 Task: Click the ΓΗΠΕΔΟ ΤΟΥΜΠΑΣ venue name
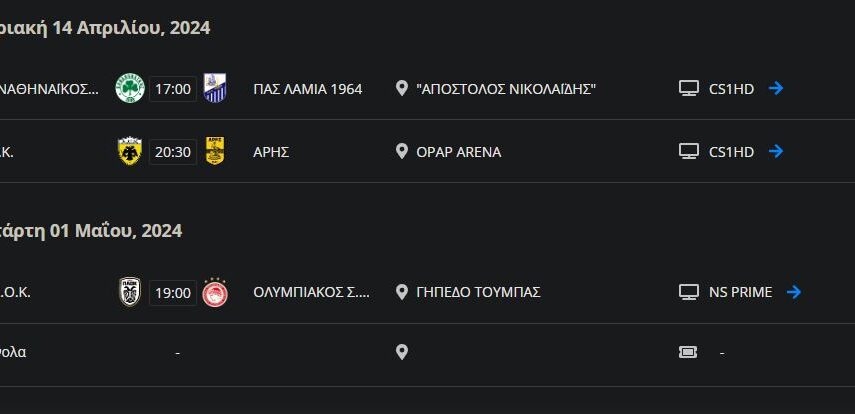[479, 292]
